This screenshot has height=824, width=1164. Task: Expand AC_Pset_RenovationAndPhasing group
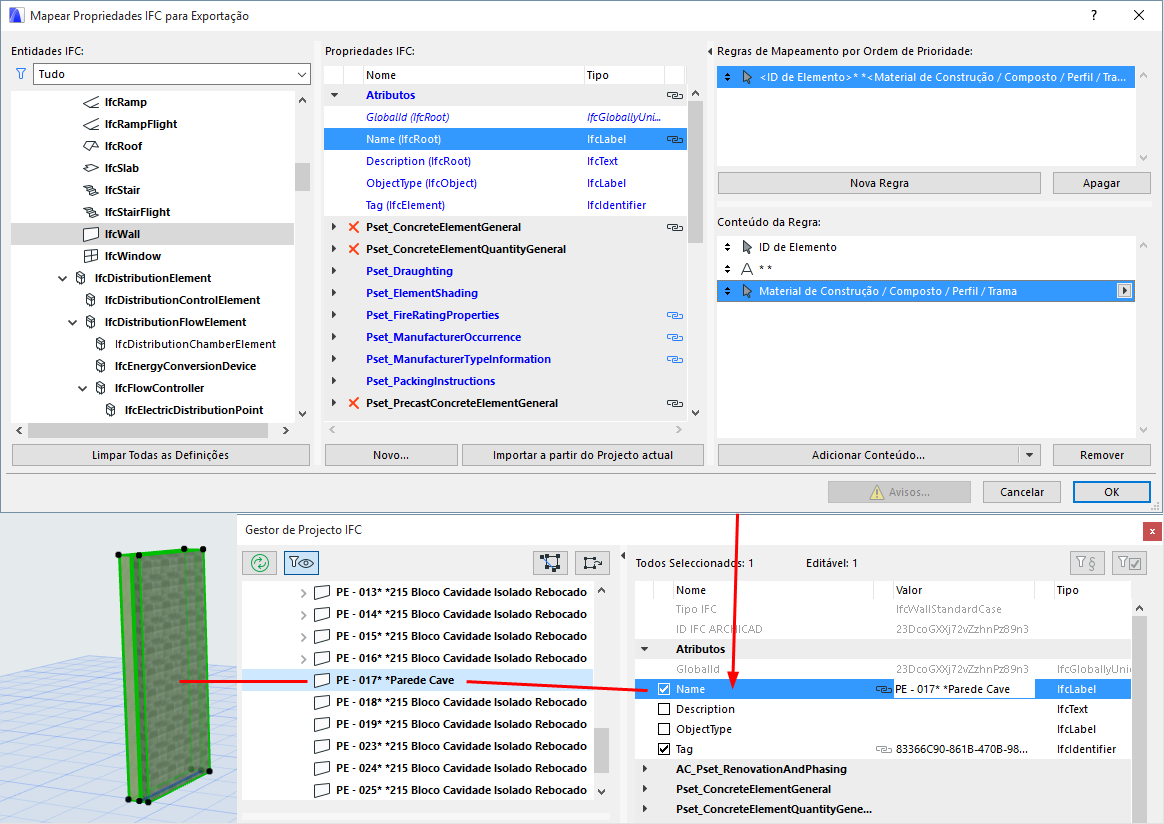coord(644,769)
